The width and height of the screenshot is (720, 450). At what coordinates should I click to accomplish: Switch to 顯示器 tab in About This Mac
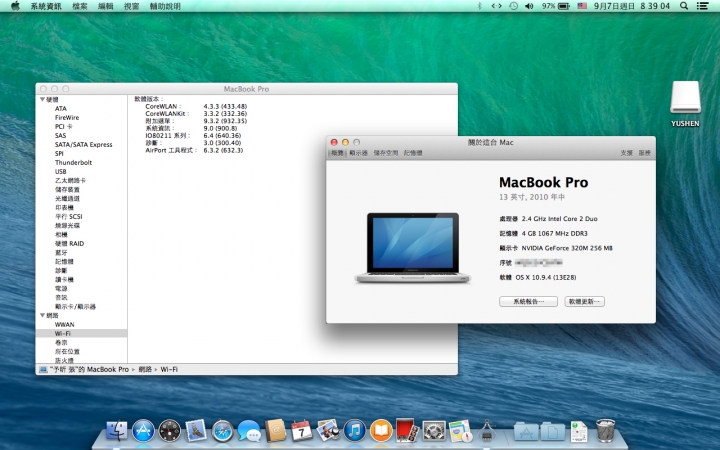tap(358, 153)
